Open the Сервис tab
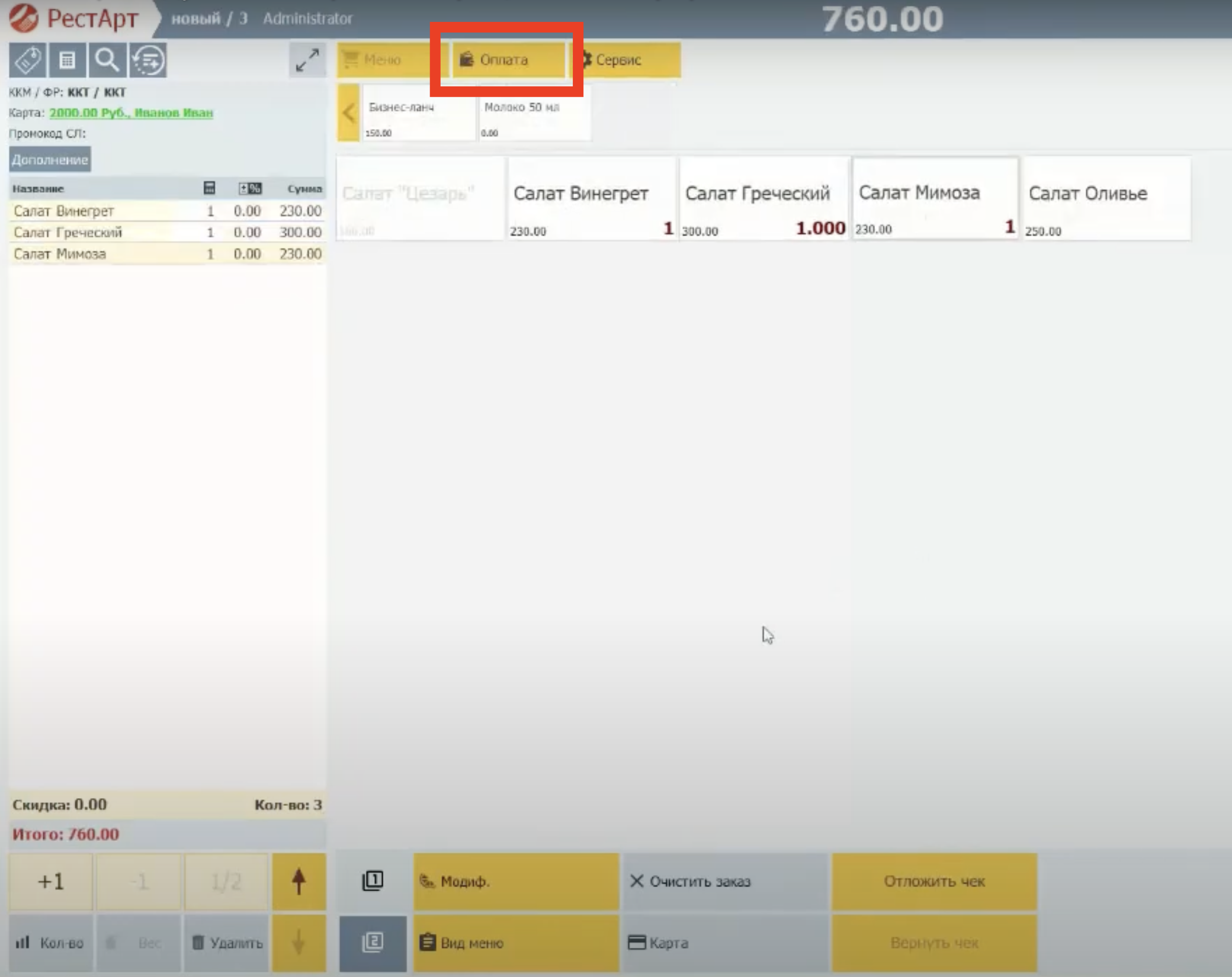Viewport: 1232px width, 977px height. 625,60
